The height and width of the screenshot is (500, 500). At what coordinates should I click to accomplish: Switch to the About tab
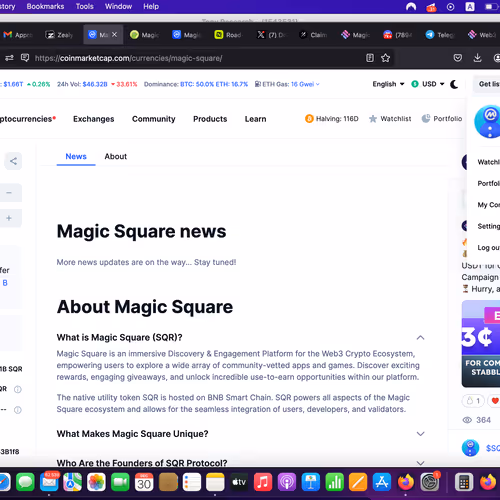coord(116,156)
